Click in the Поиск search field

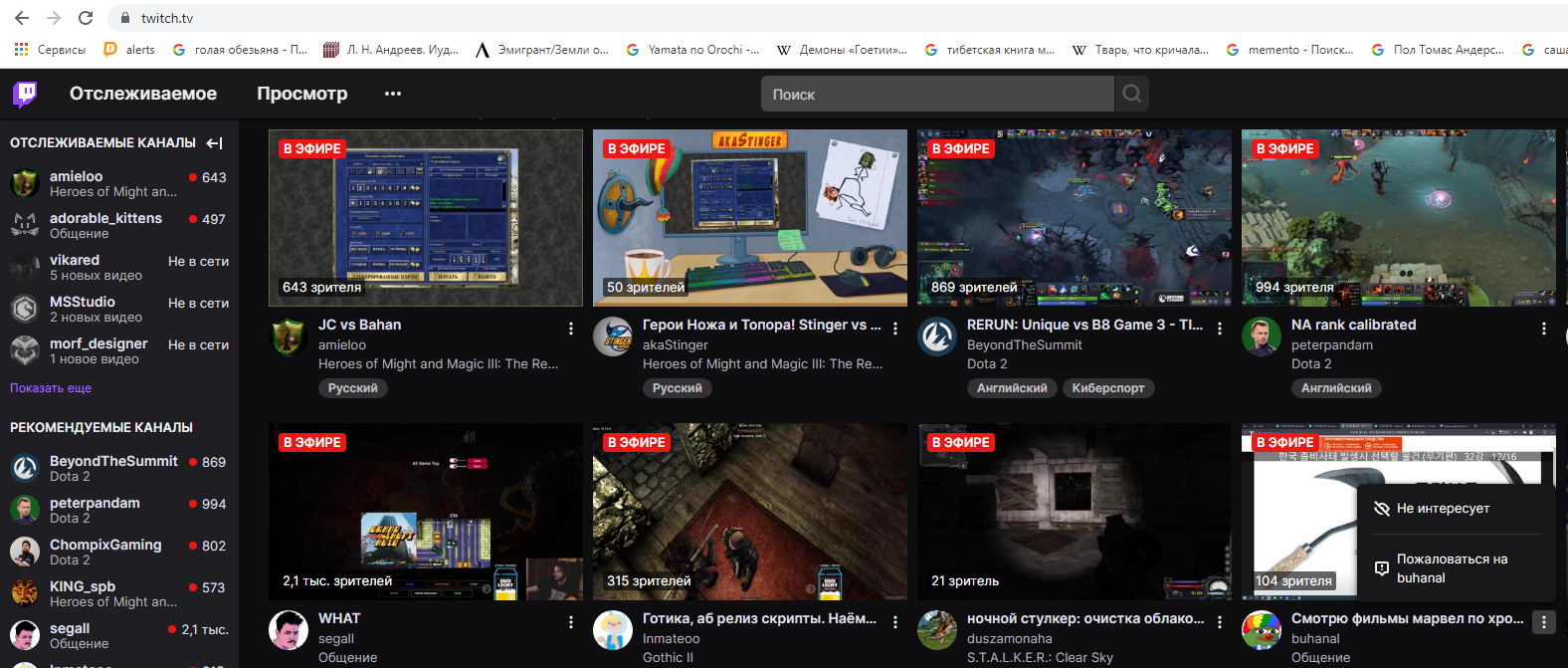(935, 94)
